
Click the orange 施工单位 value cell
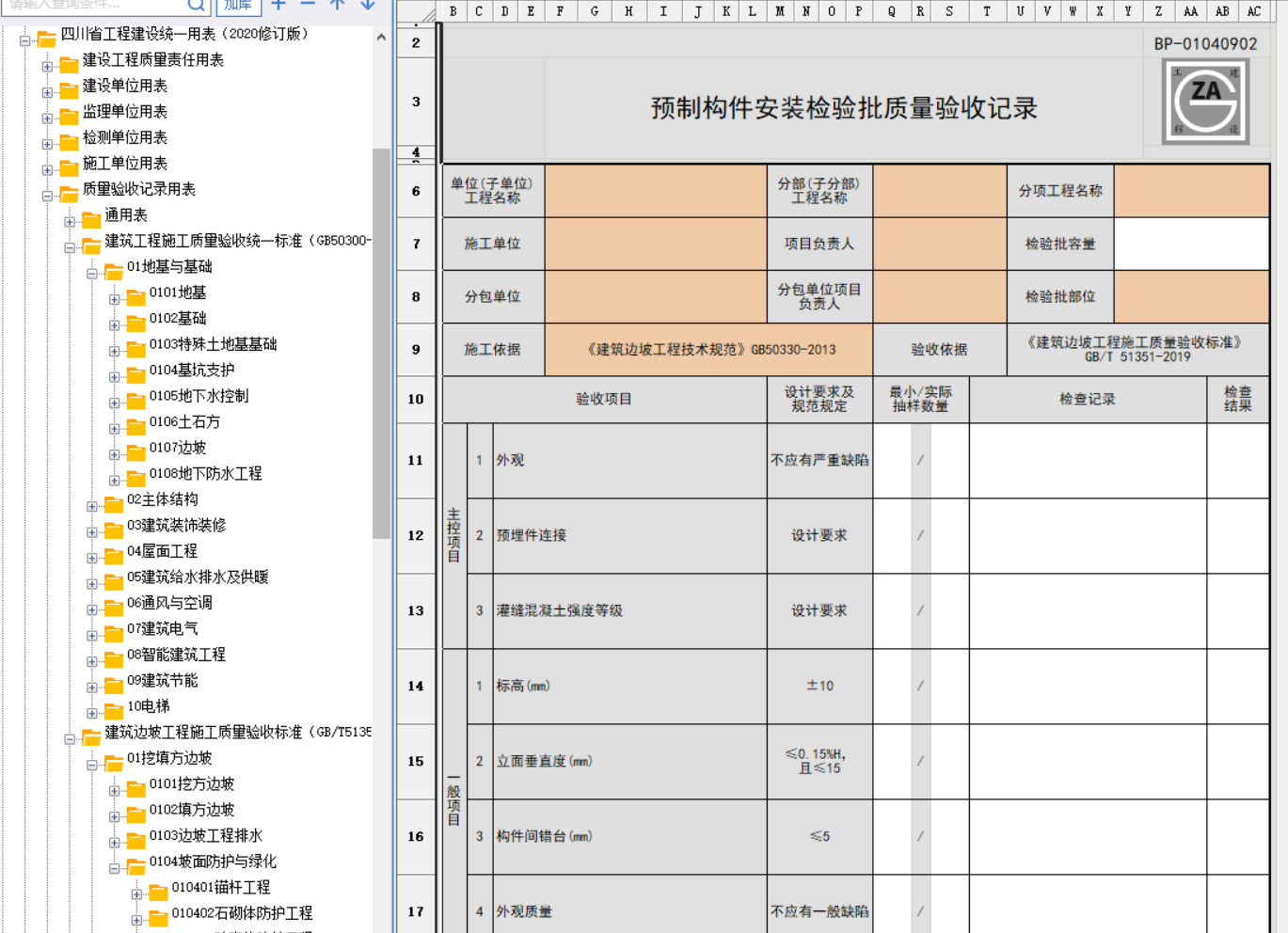point(656,244)
